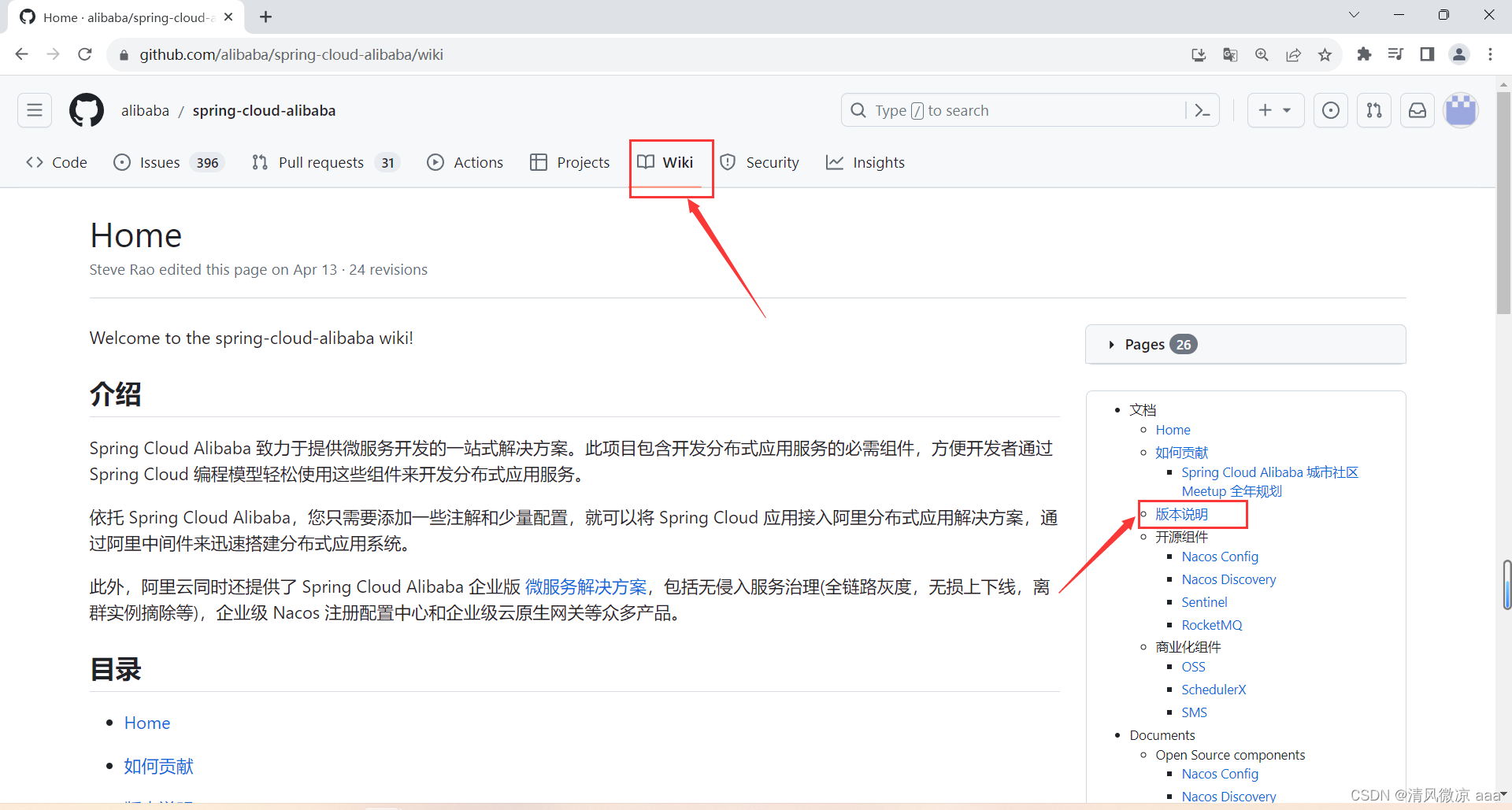Open Nacos Config under Open Source components
The height and width of the screenshot is (810, 1512).
click(x=1220, y=774)
